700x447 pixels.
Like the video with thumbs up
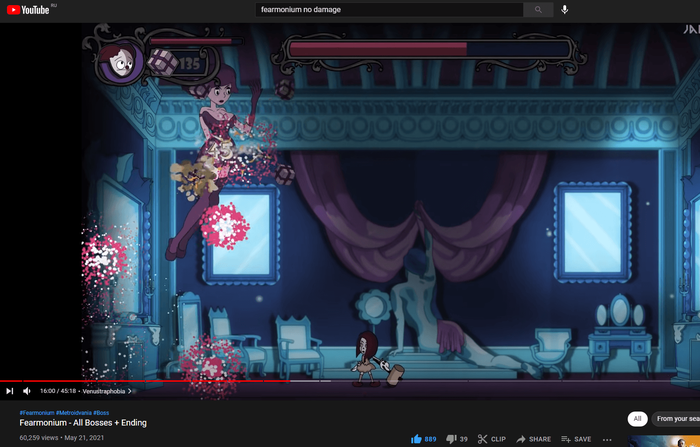click(x=417, y=439)
